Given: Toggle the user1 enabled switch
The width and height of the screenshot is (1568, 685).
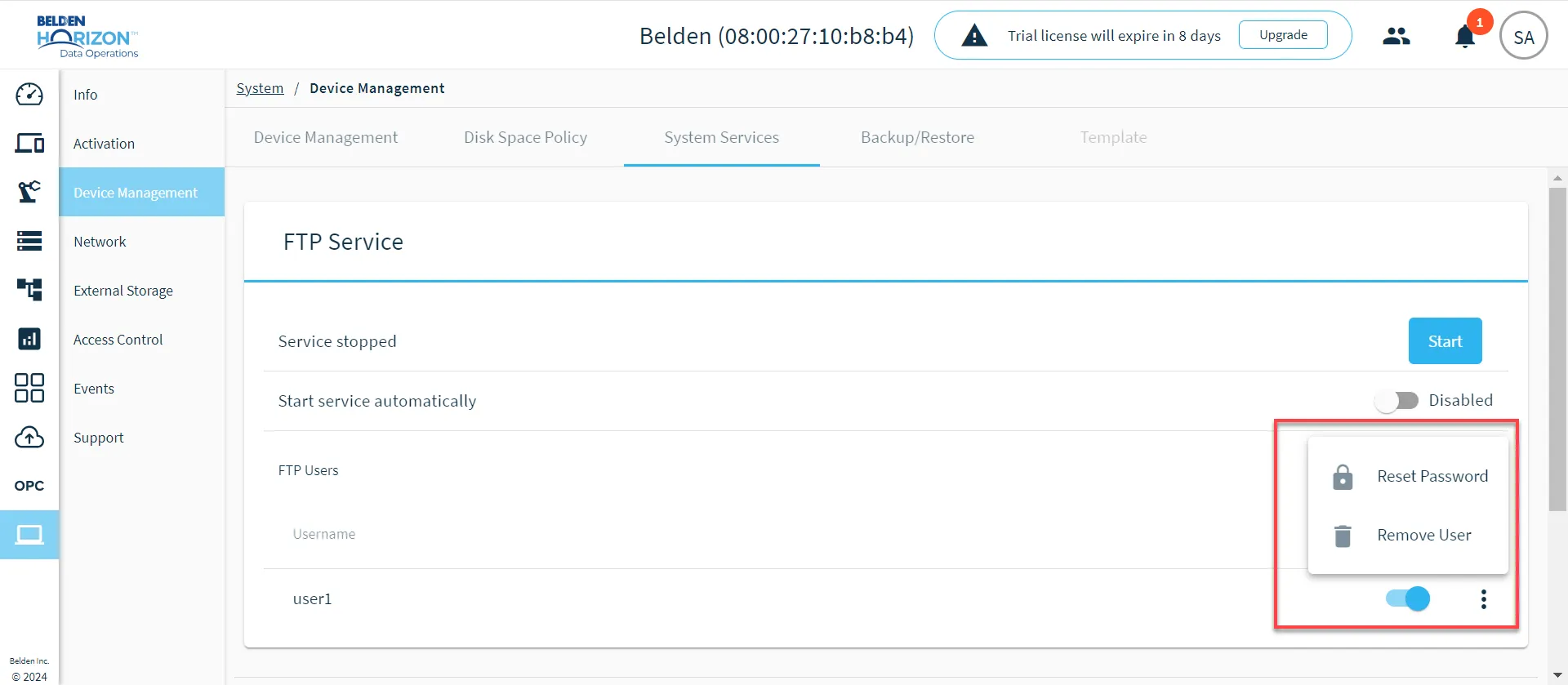Looking at the screenshot, I should pyautogui.click(x=1408, y=598).
